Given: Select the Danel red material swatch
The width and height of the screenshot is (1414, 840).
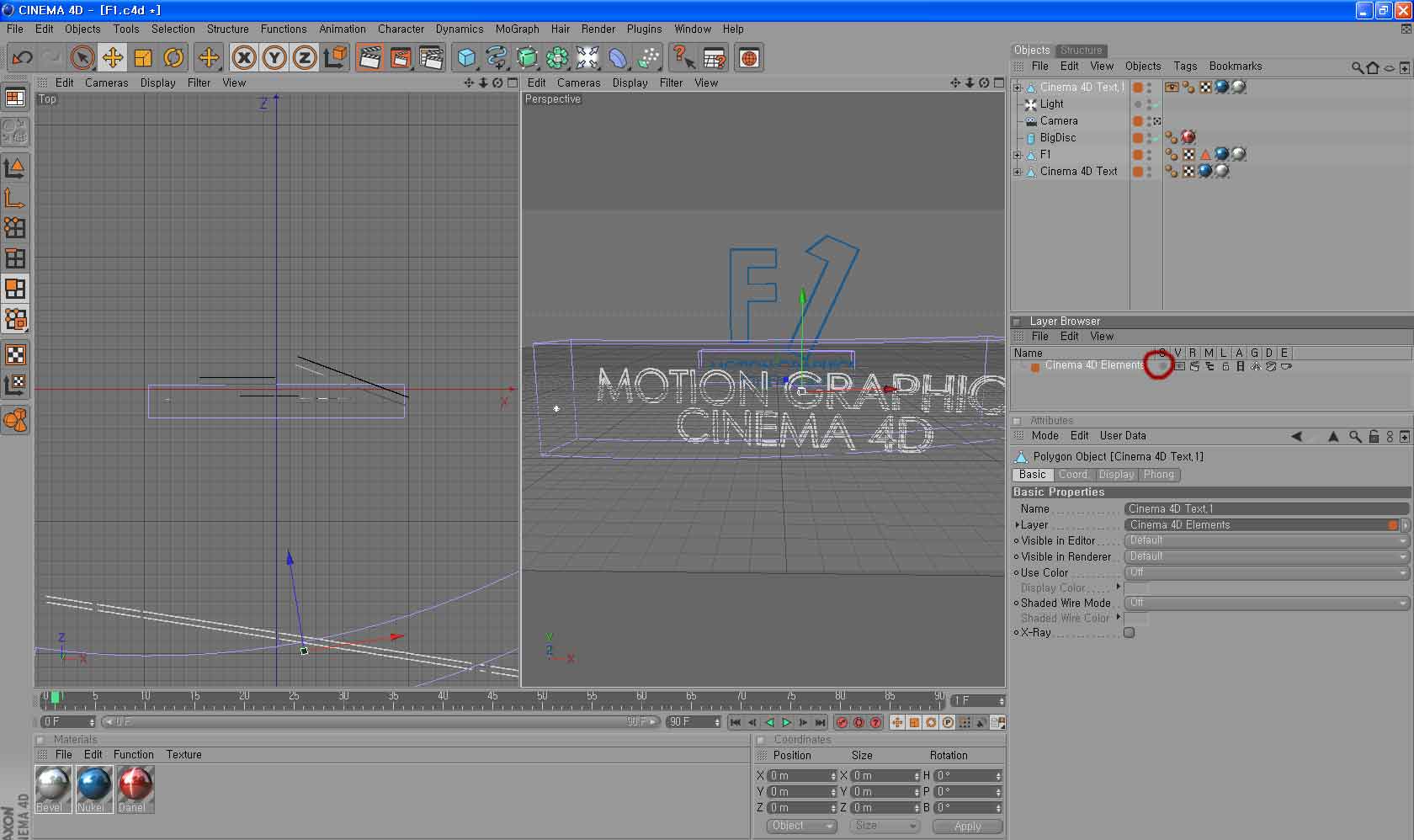Looking at the screenshot, I should point(136,789).
